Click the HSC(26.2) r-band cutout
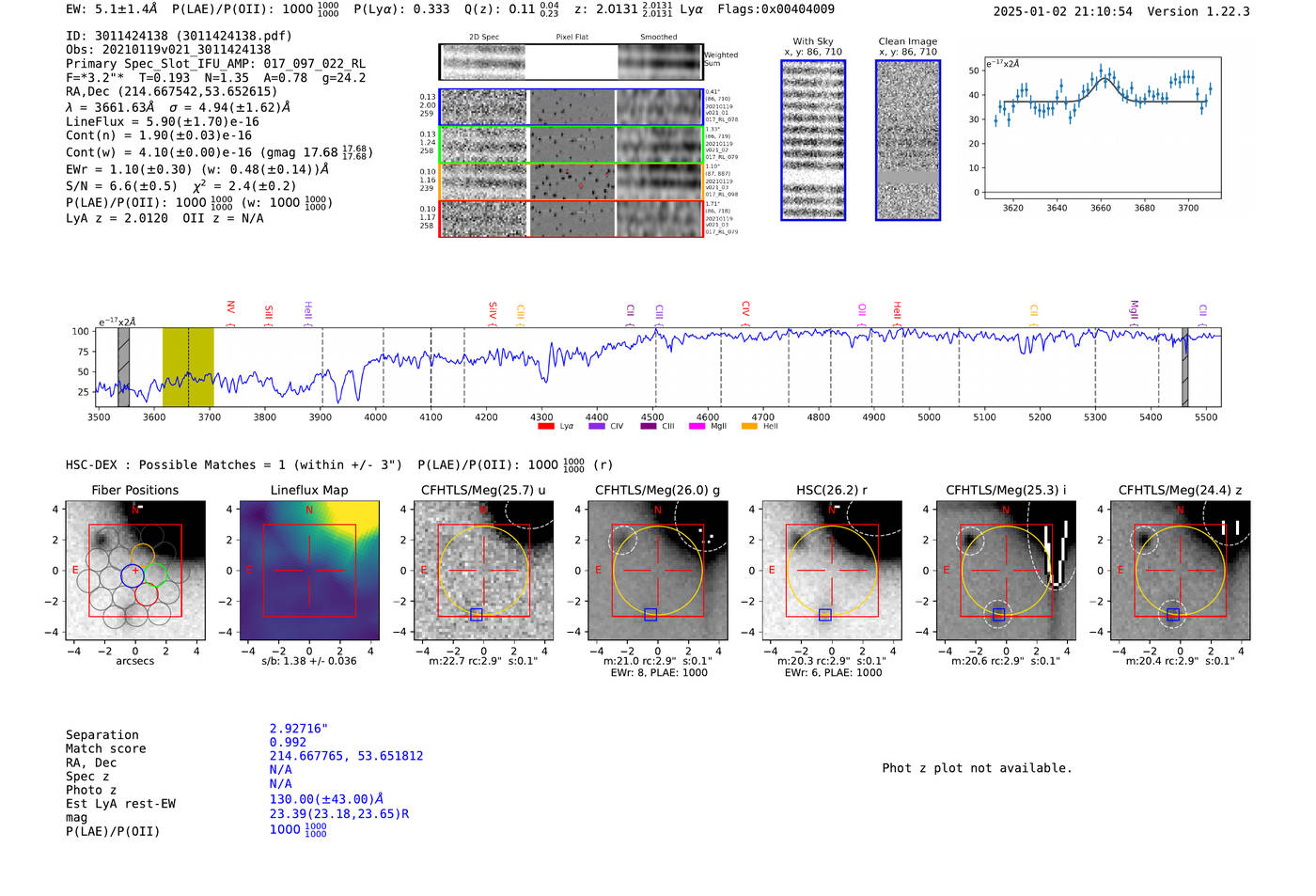This screenshot has height=896, width=1316. click(832, 570)
